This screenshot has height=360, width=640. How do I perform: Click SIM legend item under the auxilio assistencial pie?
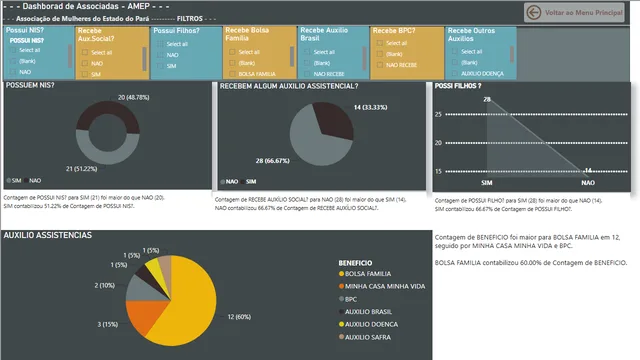pyautogui.click(x=249, y=182)
